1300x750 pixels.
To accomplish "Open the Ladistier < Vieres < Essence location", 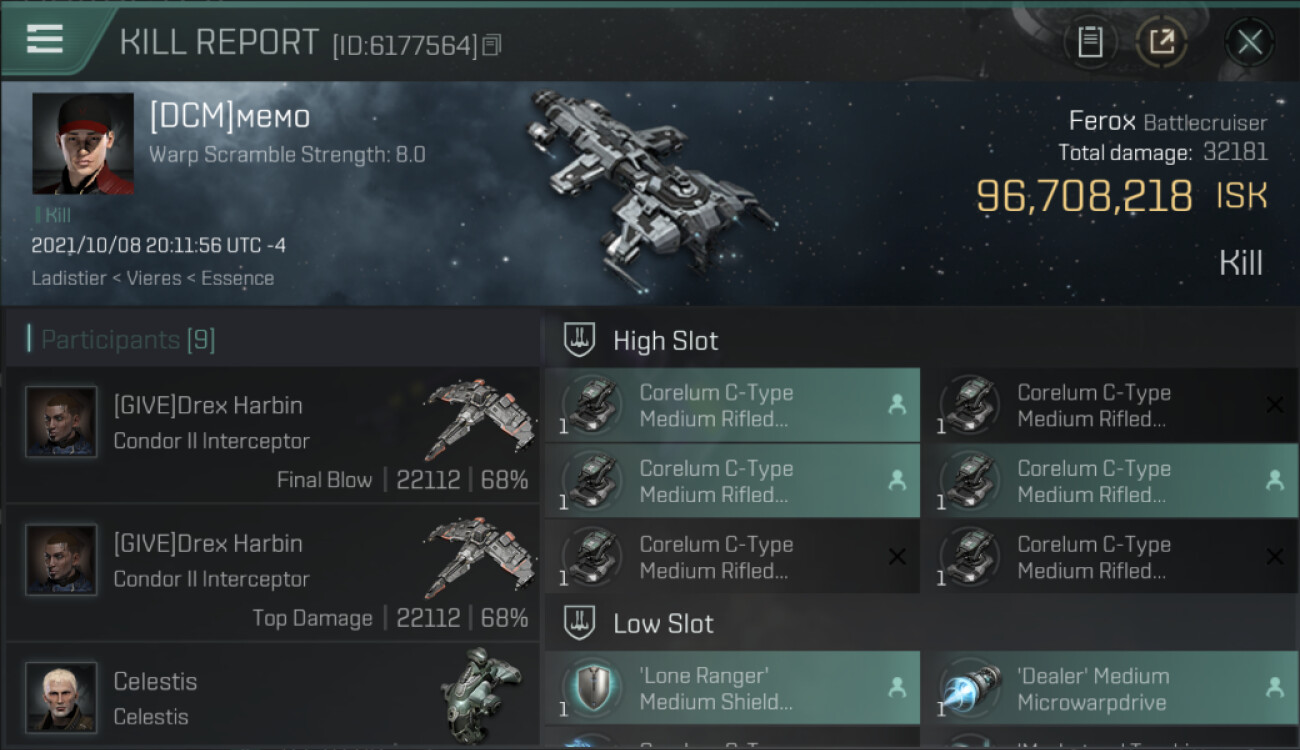I will pos(152,278).
